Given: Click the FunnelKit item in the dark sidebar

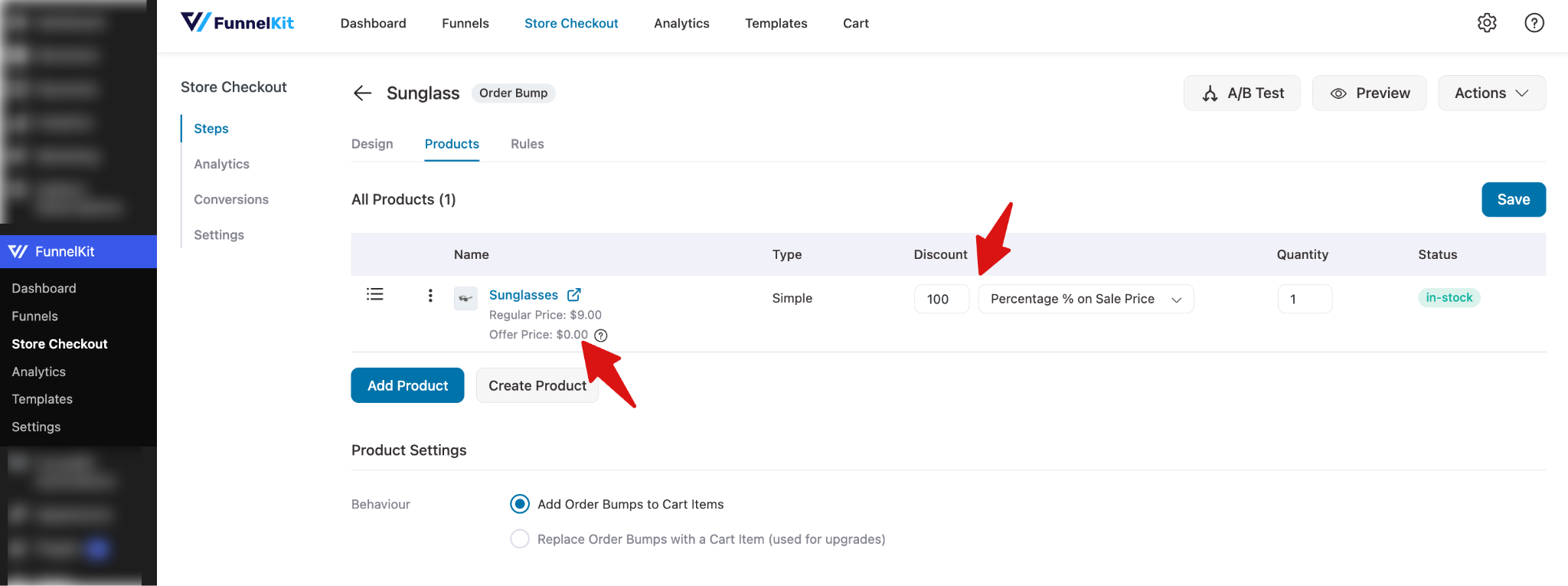Looking at the screenshot, I should click(x=78, y=251).
